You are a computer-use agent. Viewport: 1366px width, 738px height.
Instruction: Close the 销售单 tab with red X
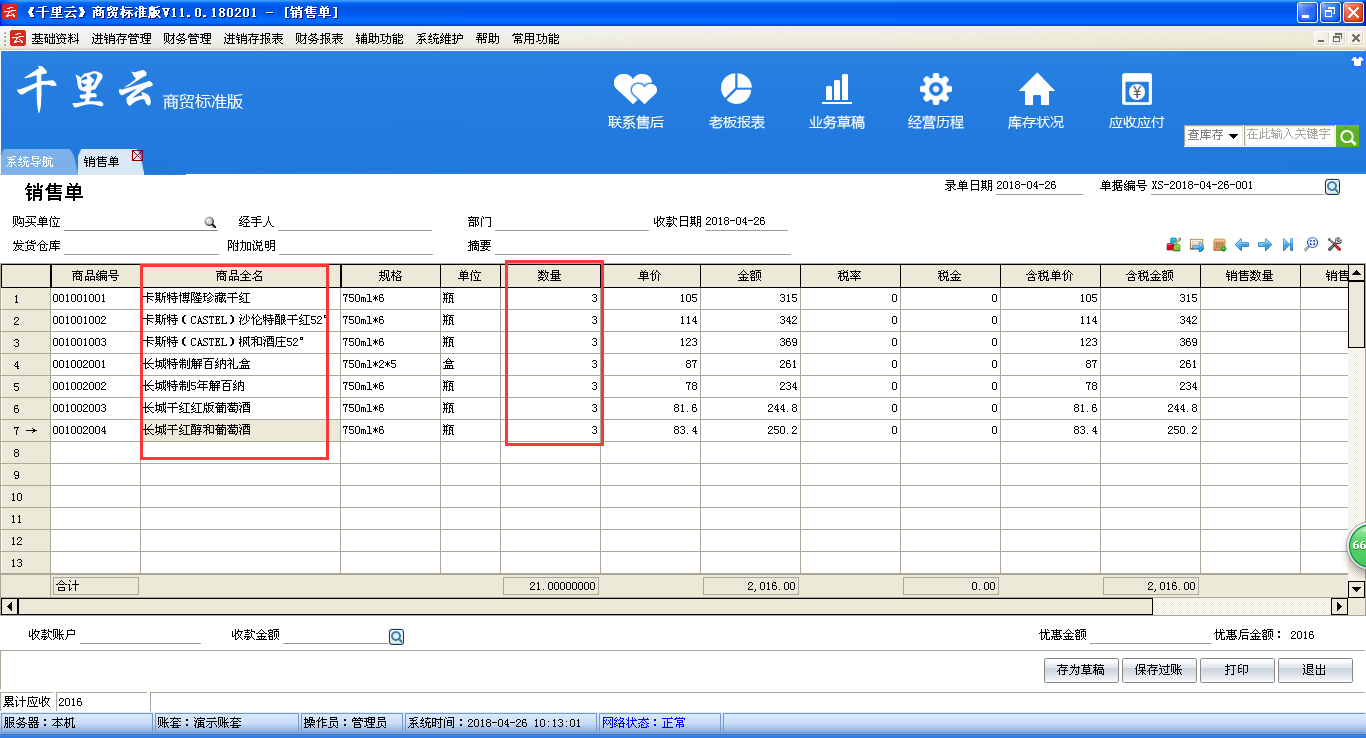pos(137,155)
